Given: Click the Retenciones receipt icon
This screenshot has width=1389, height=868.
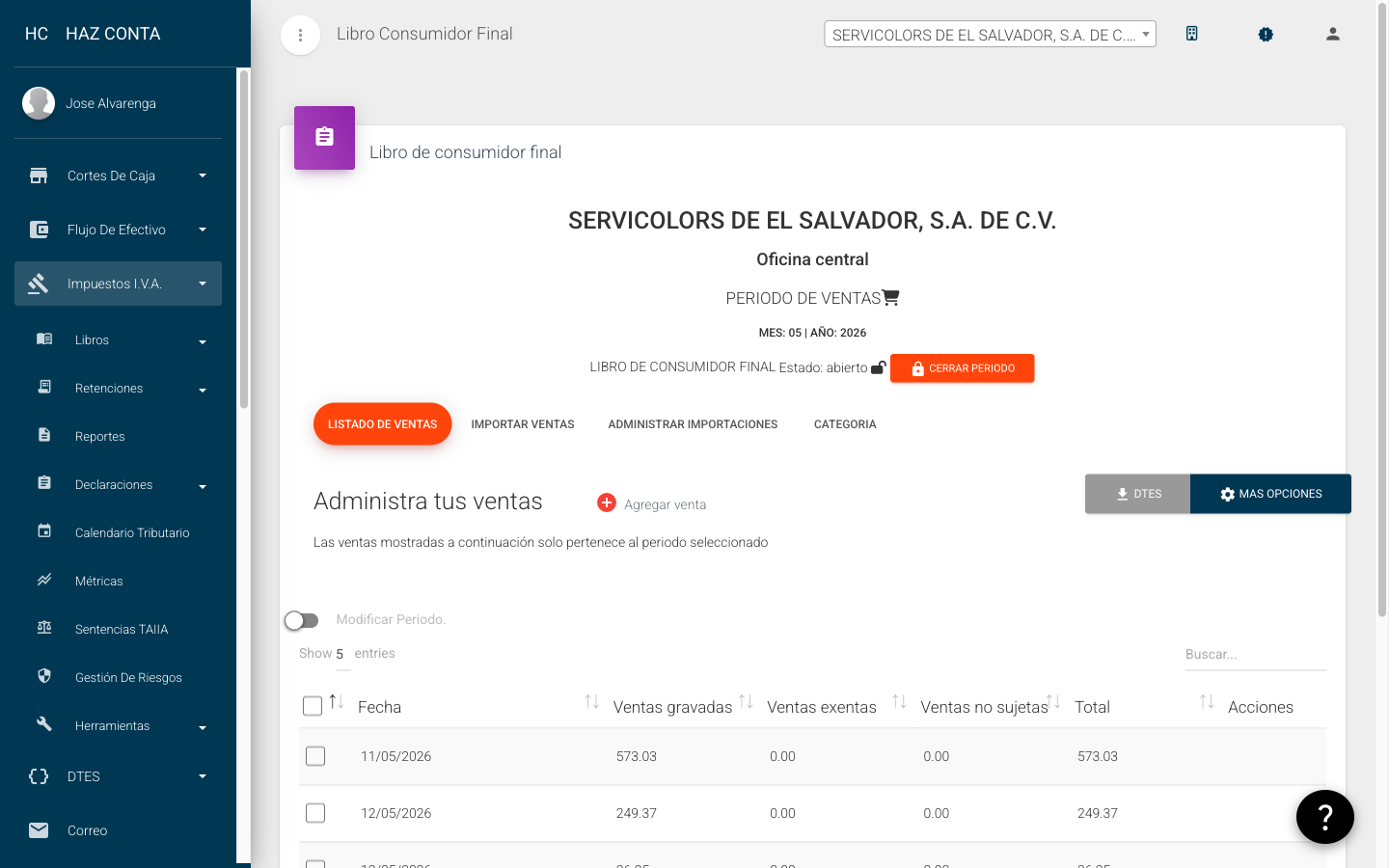Looking at the screenshot, I should click(44, 387).
